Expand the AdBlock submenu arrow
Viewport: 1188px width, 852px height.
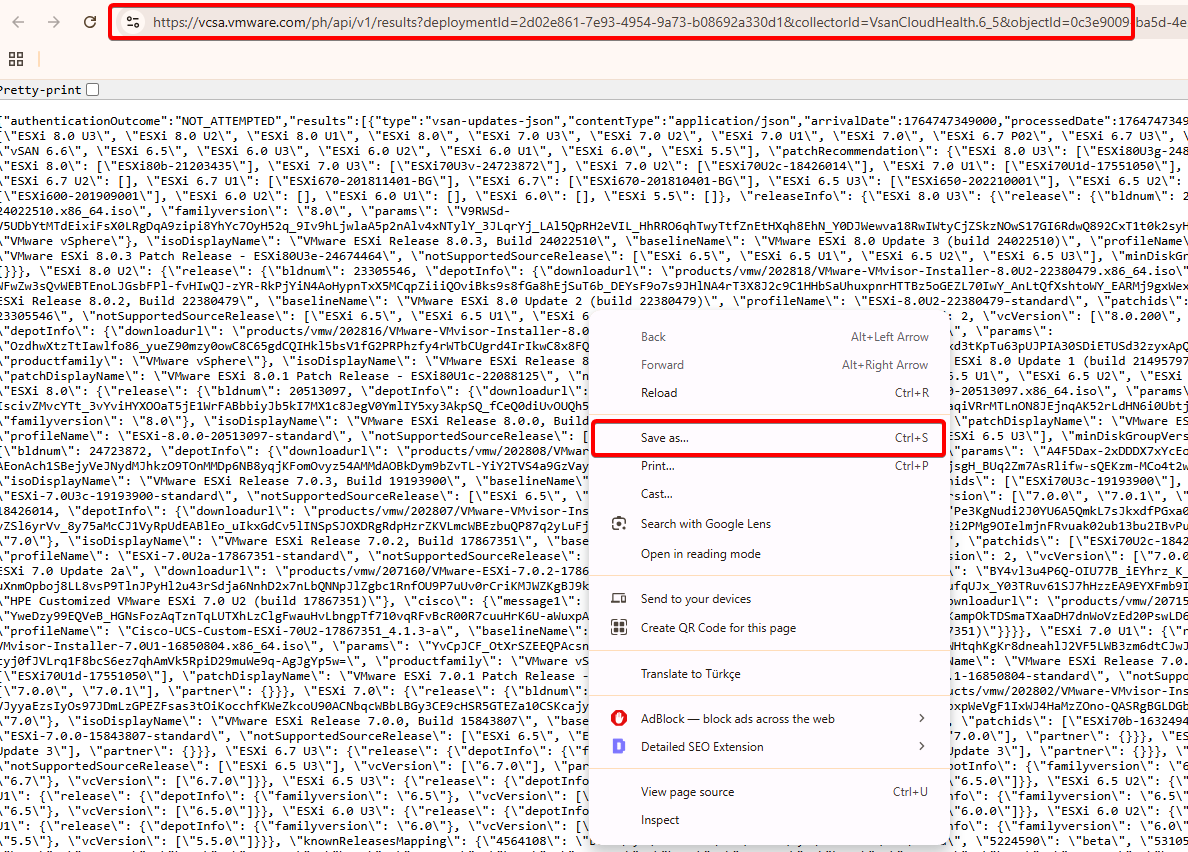[x=921, y=719]
